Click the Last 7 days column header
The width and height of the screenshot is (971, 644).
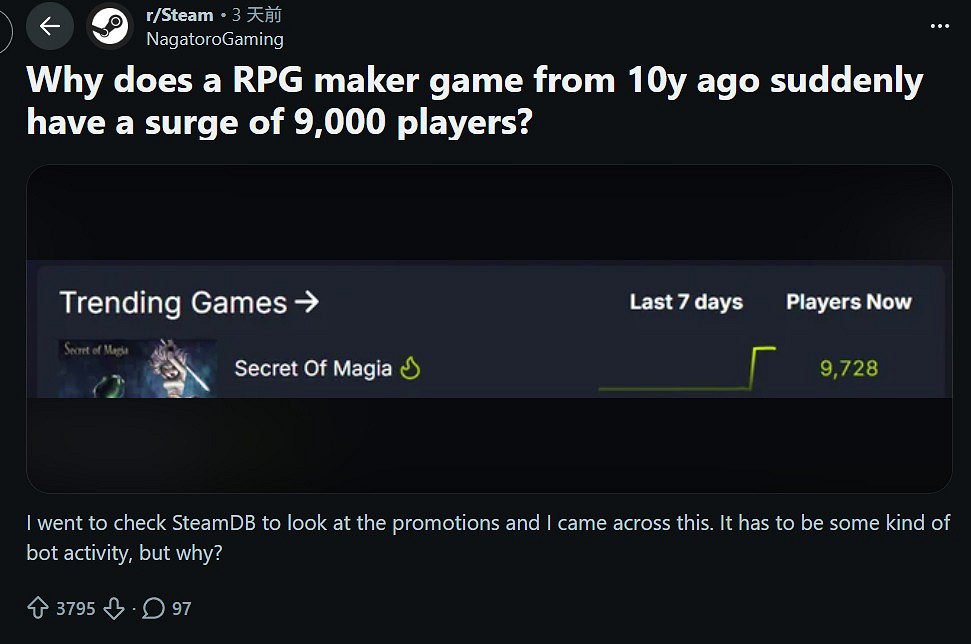click(686, 302)
